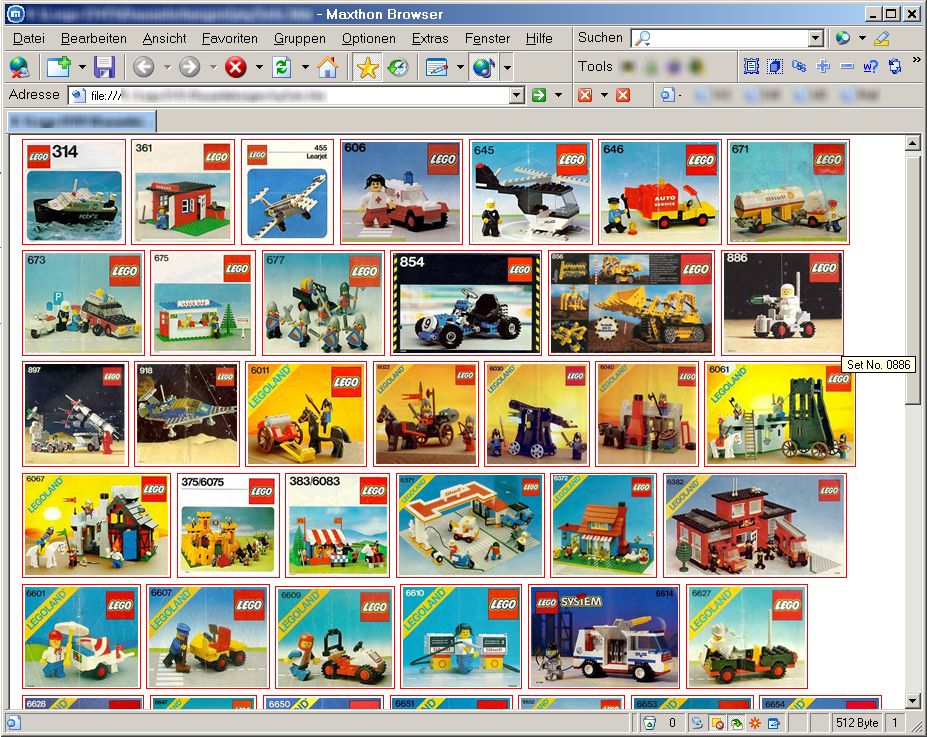This screenshot has width=927, height=737.
Task: Click the Tools toolbar label
Action: tap(595, 66)
